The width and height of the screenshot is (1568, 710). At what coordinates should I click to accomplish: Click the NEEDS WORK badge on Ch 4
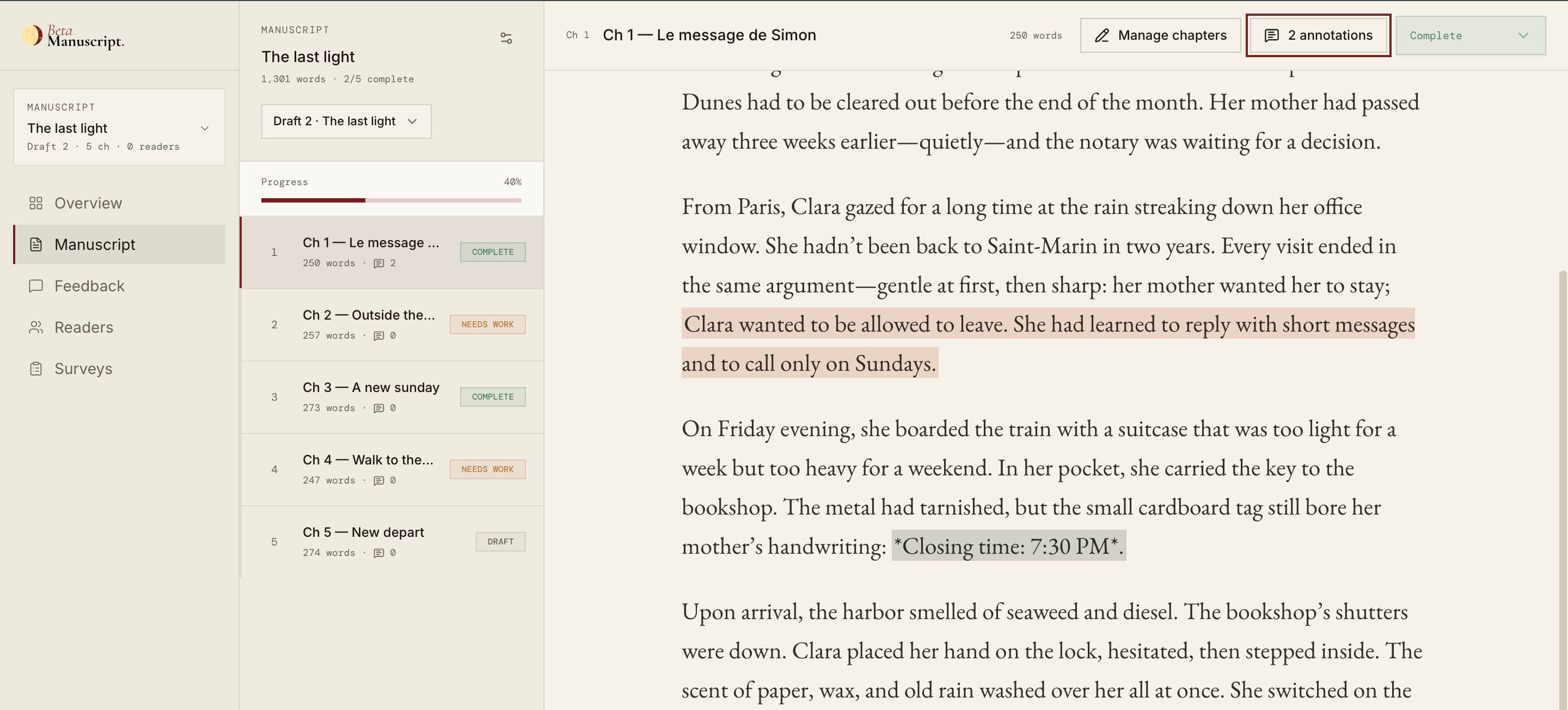488,469
